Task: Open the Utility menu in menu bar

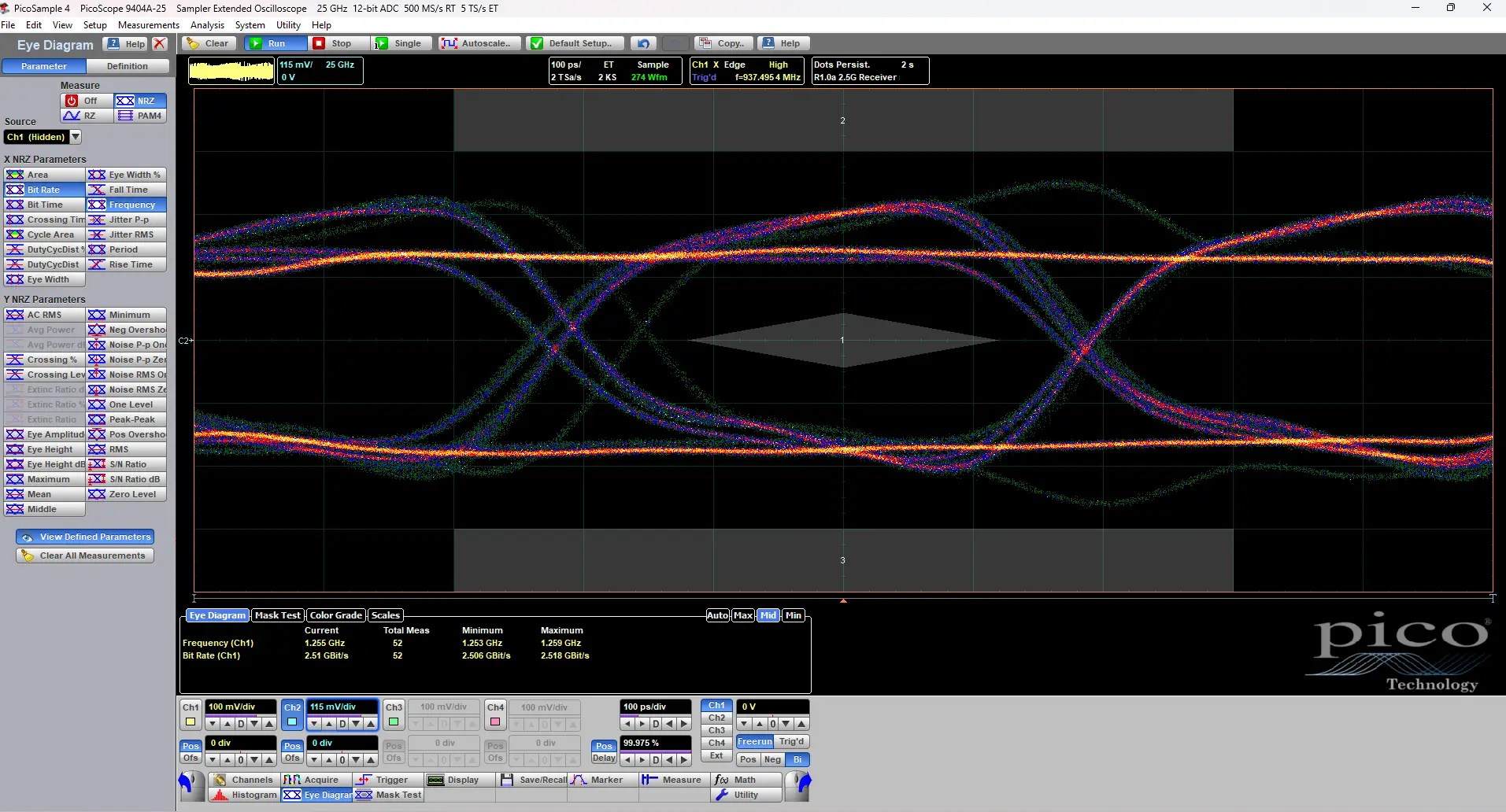Action: coord(288,24)
